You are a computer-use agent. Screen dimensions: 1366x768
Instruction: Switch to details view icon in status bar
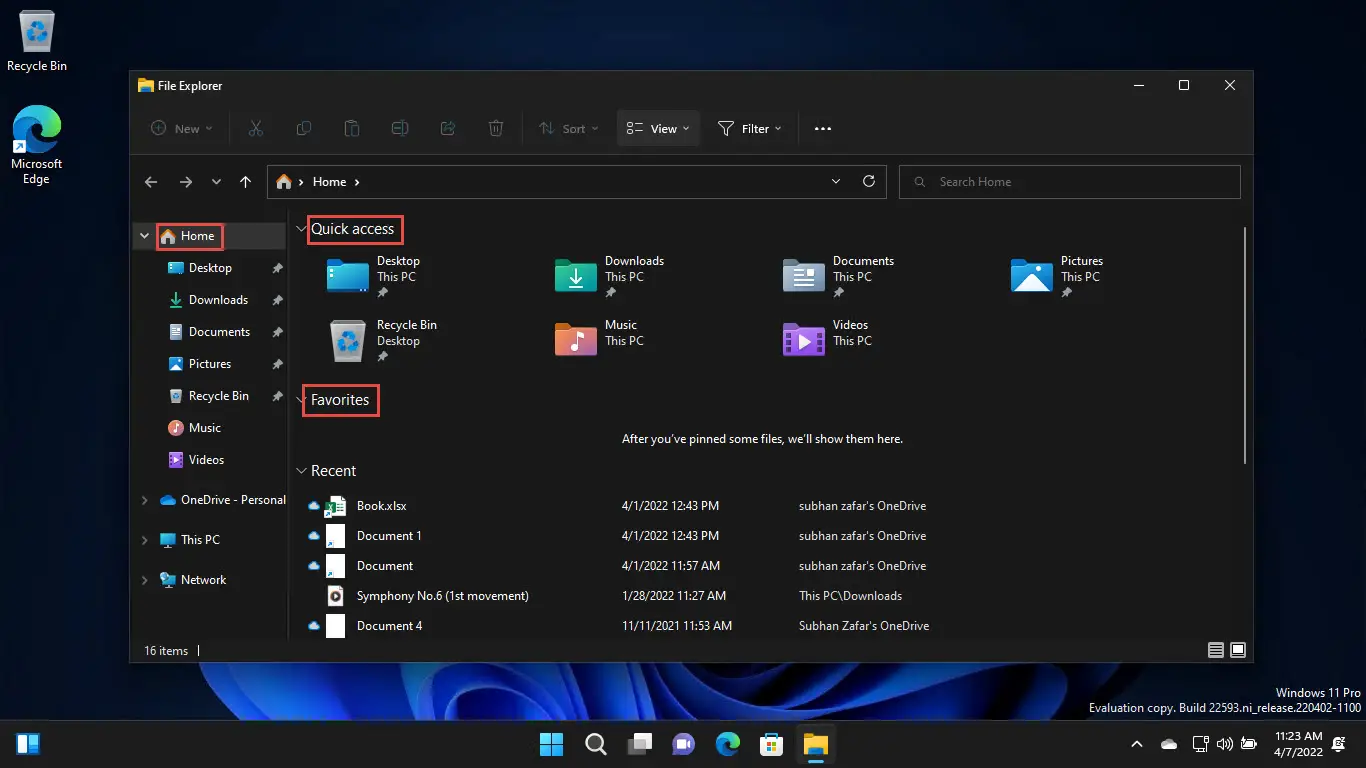pos(1216,650)
